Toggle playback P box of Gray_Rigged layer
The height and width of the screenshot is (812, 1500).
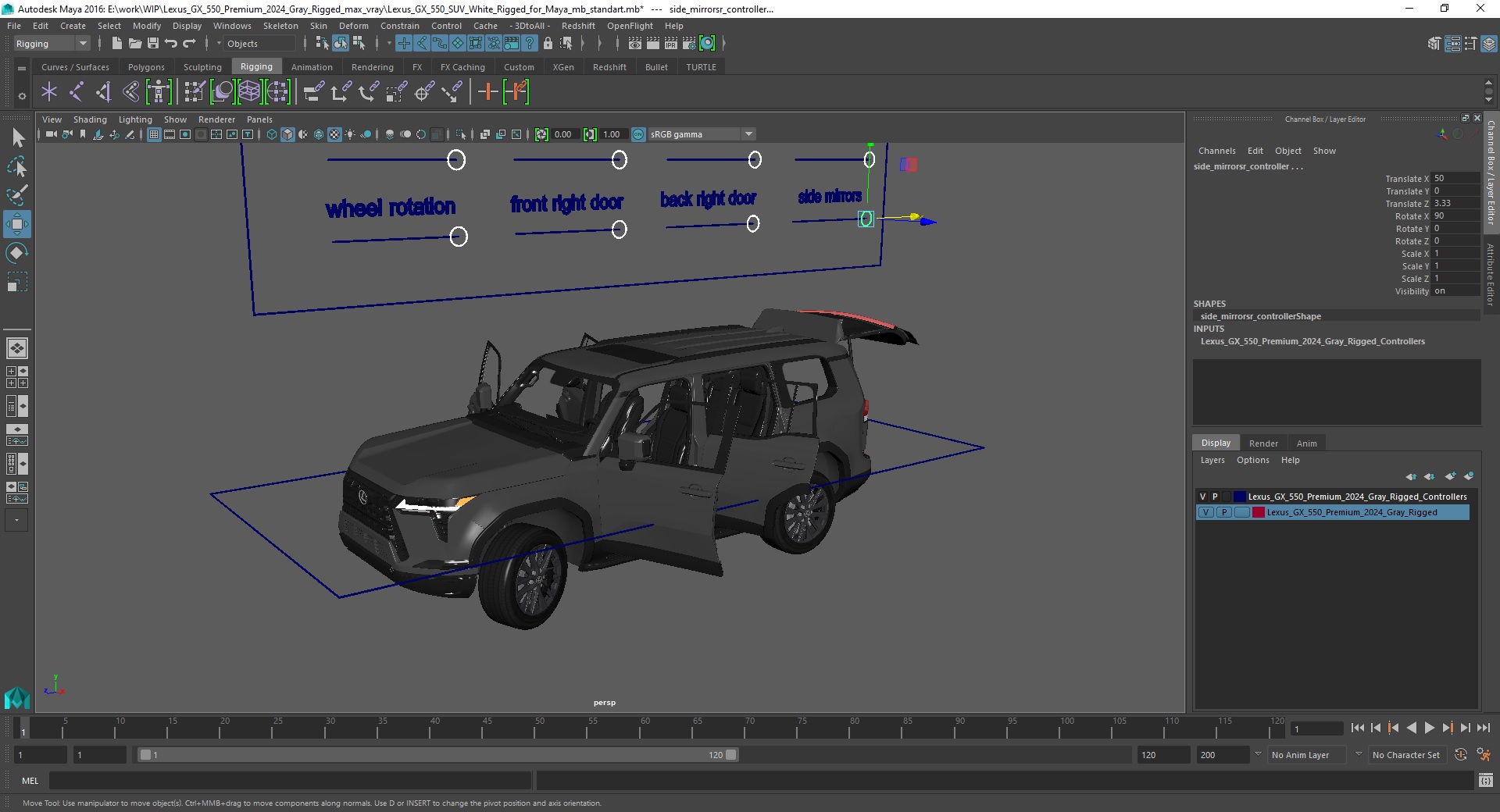pyautogui.click(x=1223, y=512)
